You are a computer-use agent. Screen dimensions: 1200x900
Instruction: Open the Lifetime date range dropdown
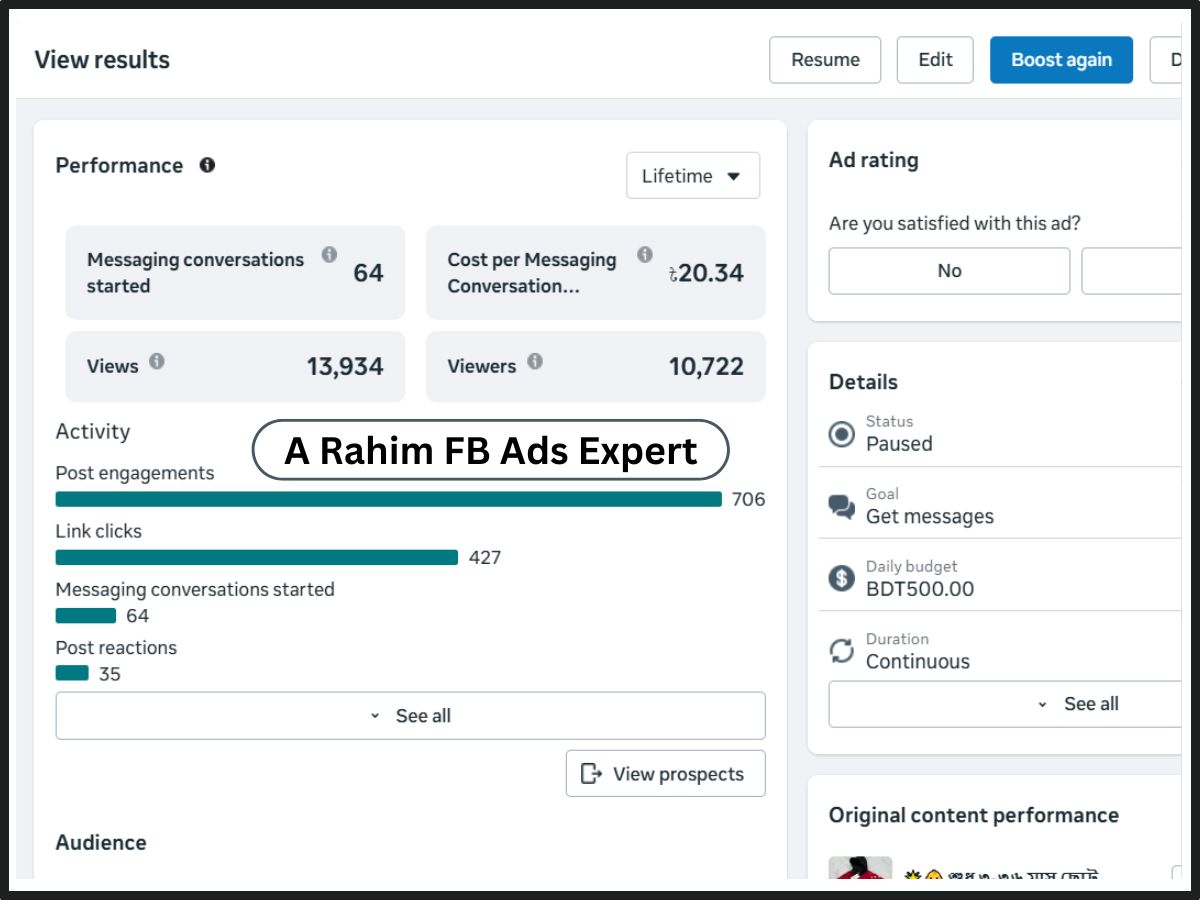[693, 176]
